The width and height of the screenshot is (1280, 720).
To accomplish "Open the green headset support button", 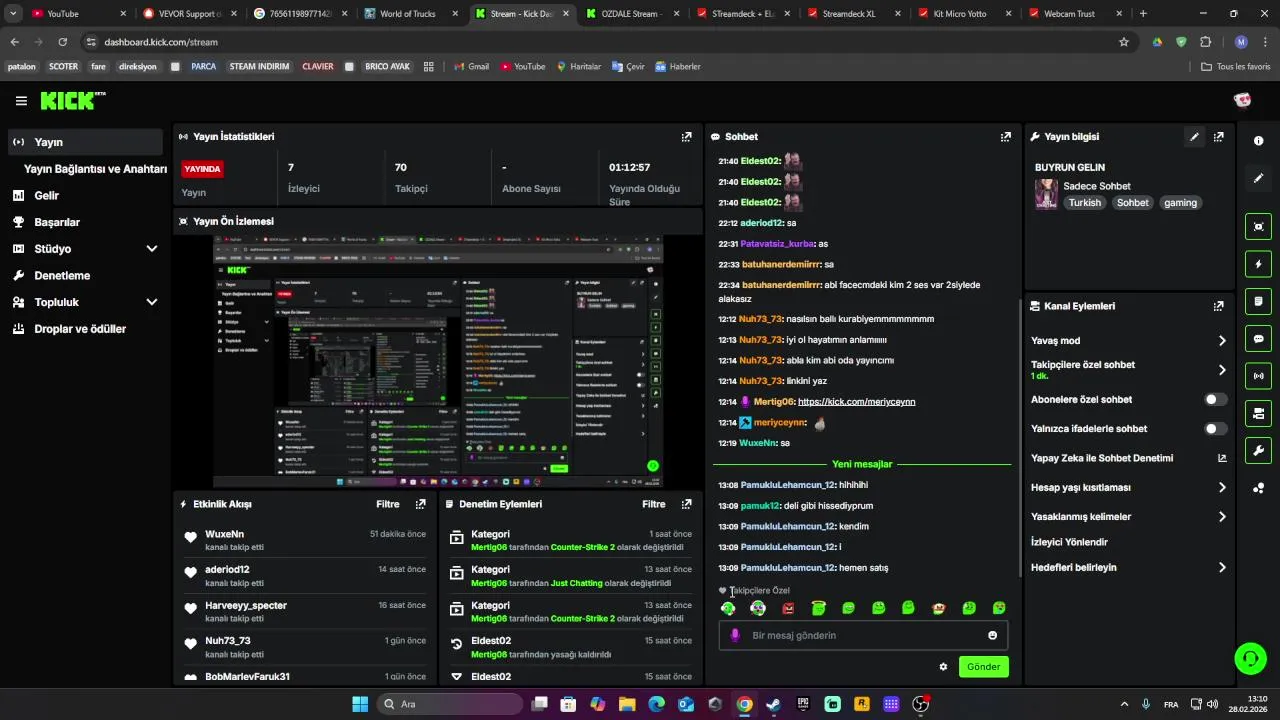I will pos(1250,658).
